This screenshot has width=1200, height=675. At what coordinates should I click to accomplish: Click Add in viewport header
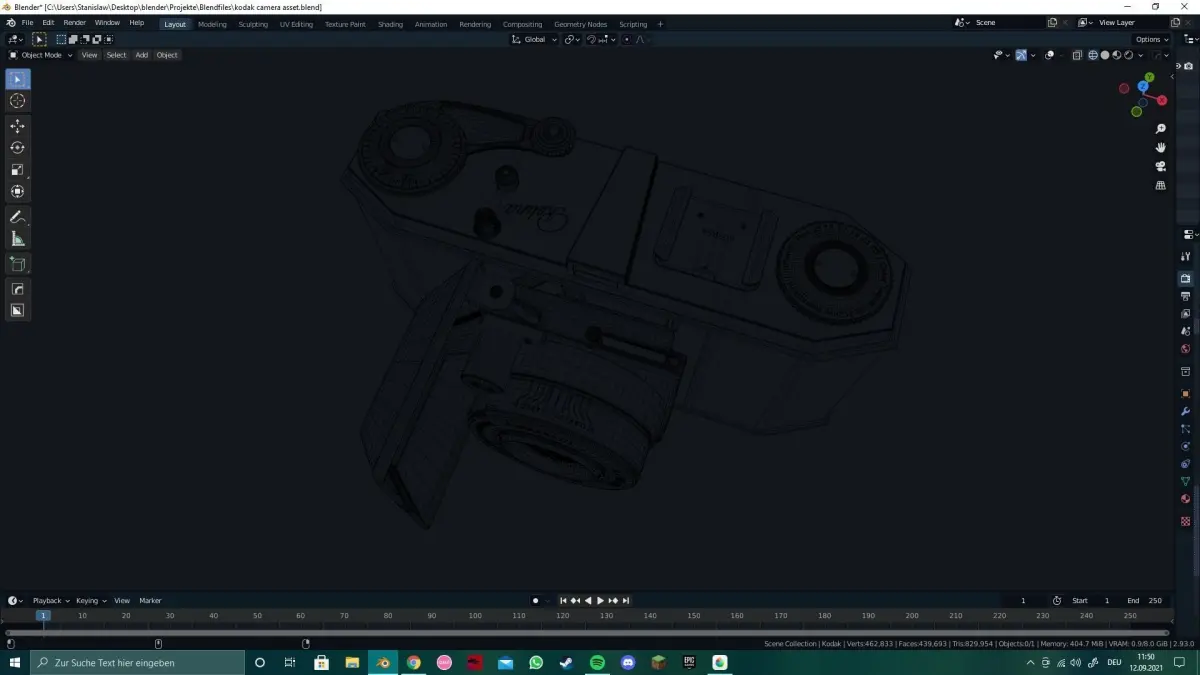[142, 55]
